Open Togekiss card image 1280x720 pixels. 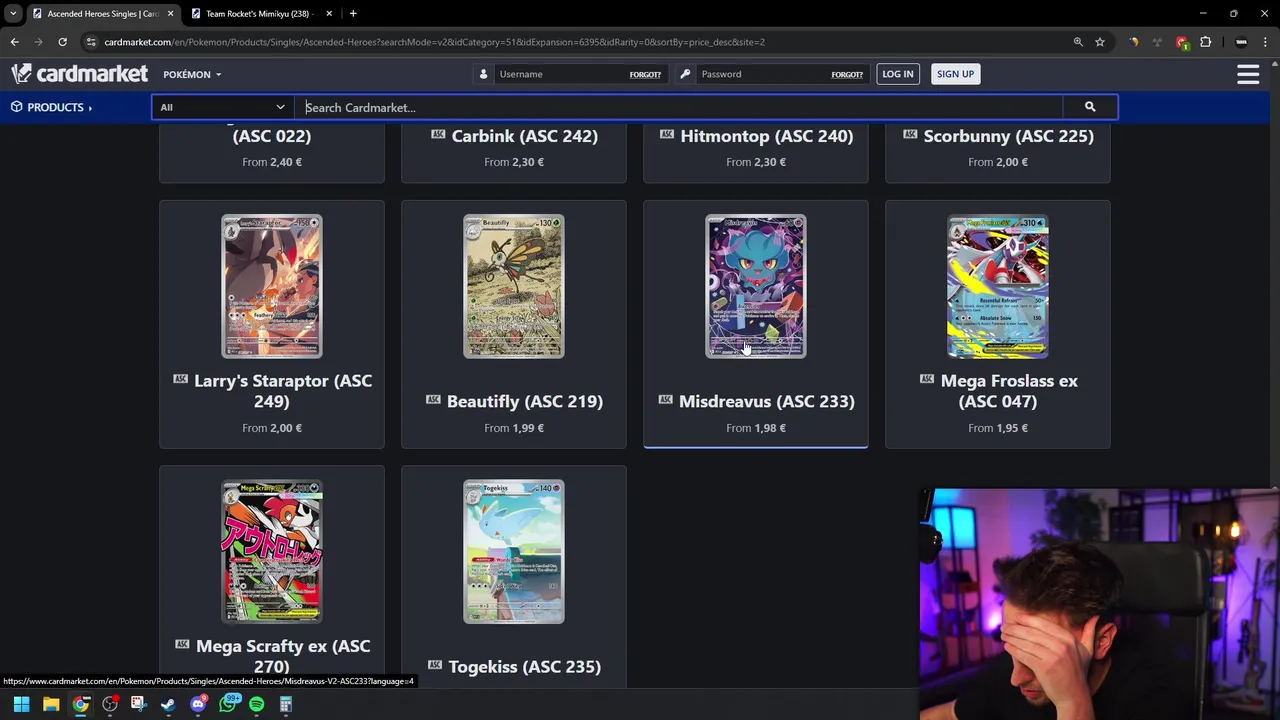(514, 552)
